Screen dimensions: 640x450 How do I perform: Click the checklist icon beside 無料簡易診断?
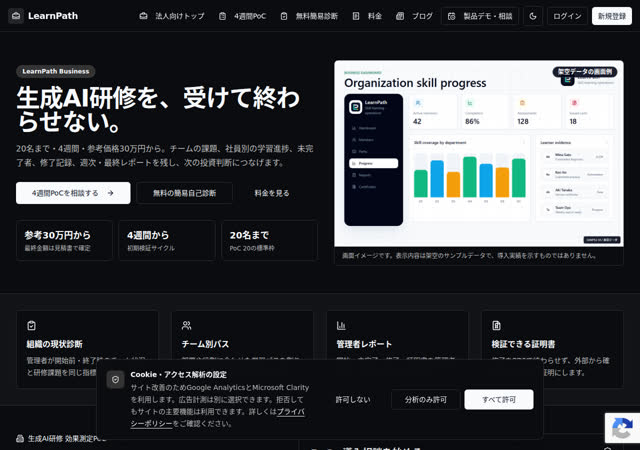tap(284, 16)
